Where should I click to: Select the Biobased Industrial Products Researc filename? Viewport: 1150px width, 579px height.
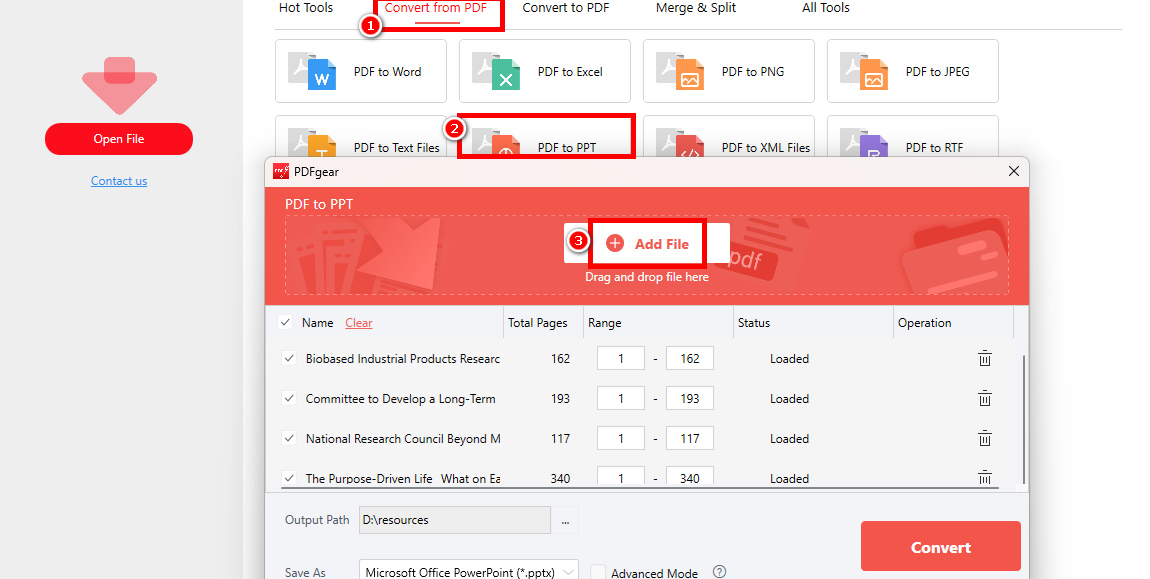pos(403,359)
